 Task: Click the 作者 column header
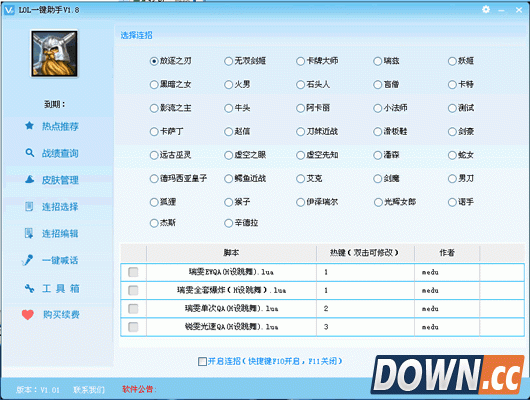point(447,253)
